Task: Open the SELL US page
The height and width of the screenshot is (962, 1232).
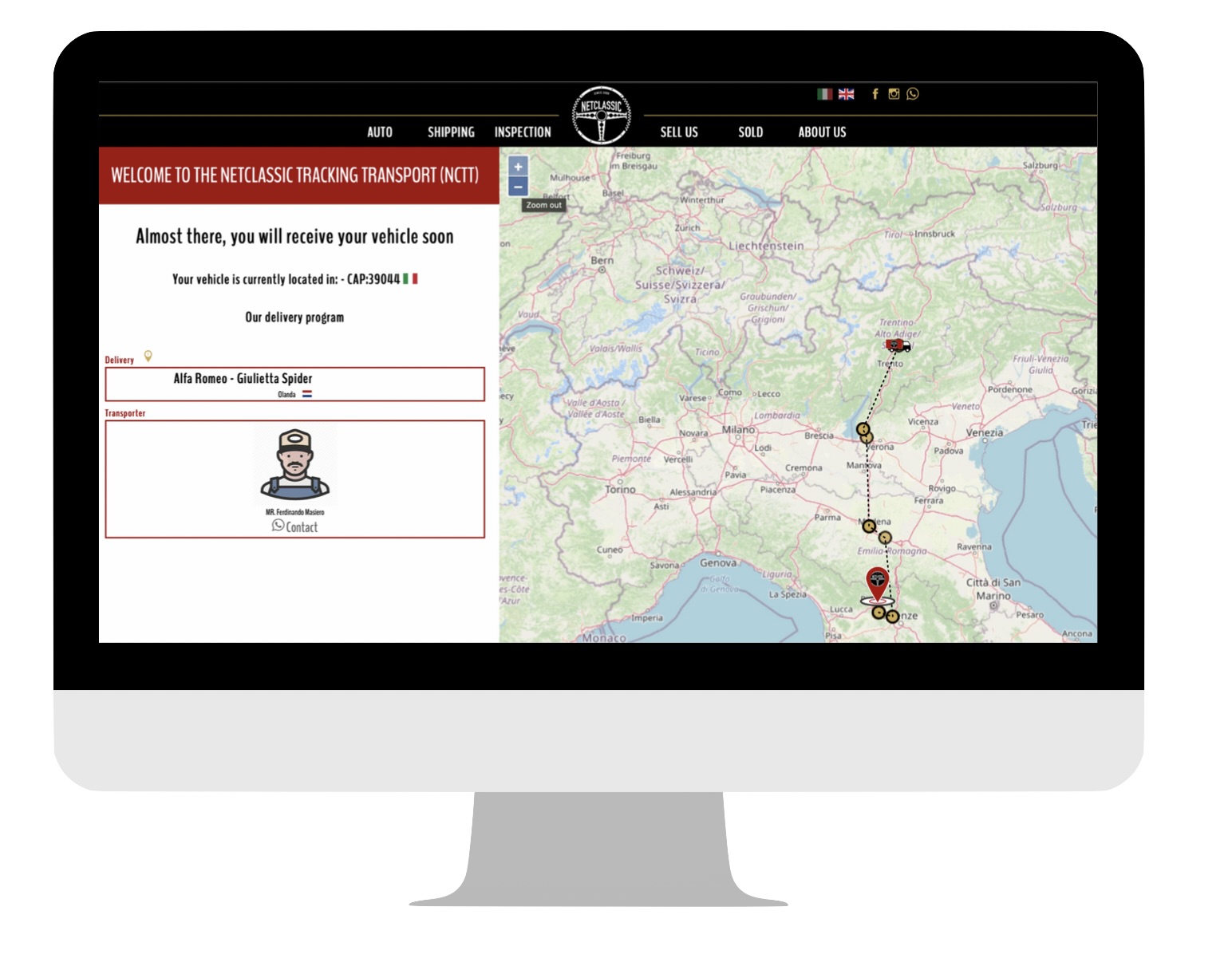Action: pyautogui.click(x=679, y=132)
